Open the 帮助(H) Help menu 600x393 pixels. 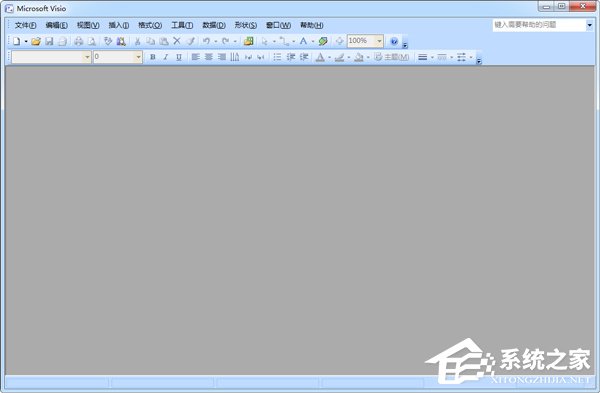point(311,25)
